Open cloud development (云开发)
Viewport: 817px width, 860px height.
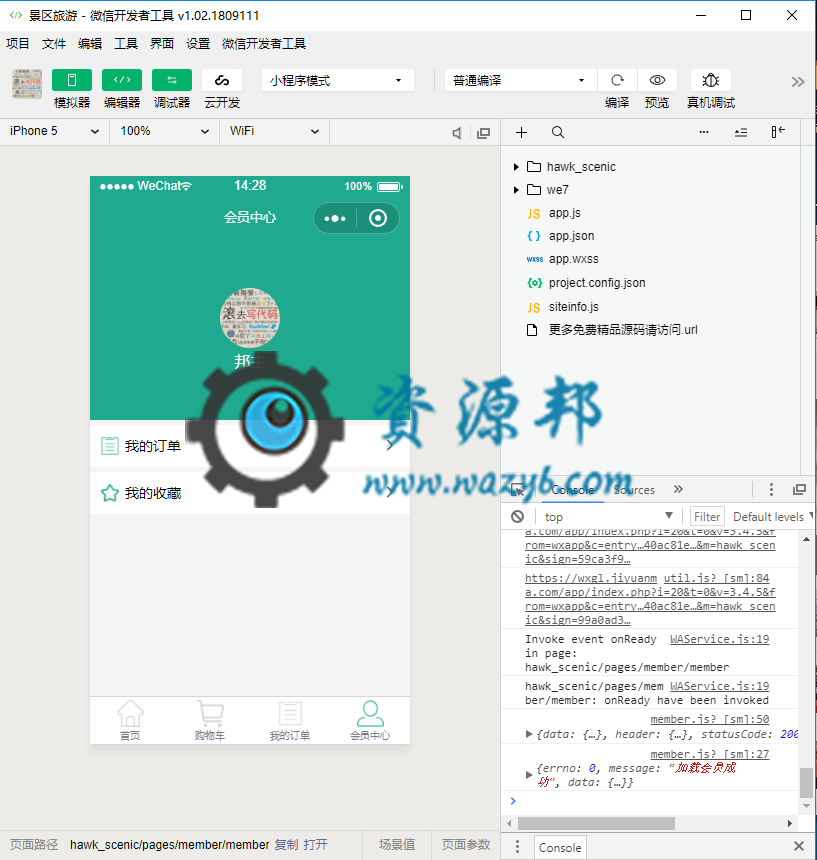(222, 80)
